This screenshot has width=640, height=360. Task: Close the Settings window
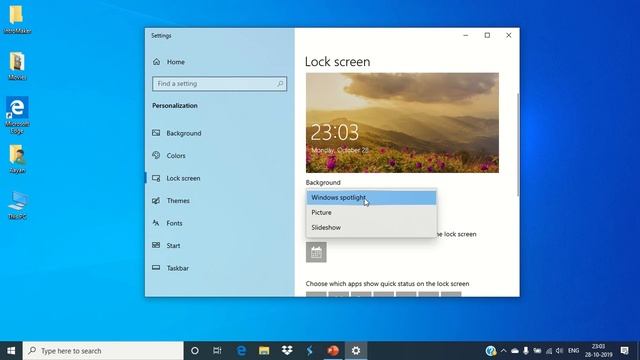[509, 36]
